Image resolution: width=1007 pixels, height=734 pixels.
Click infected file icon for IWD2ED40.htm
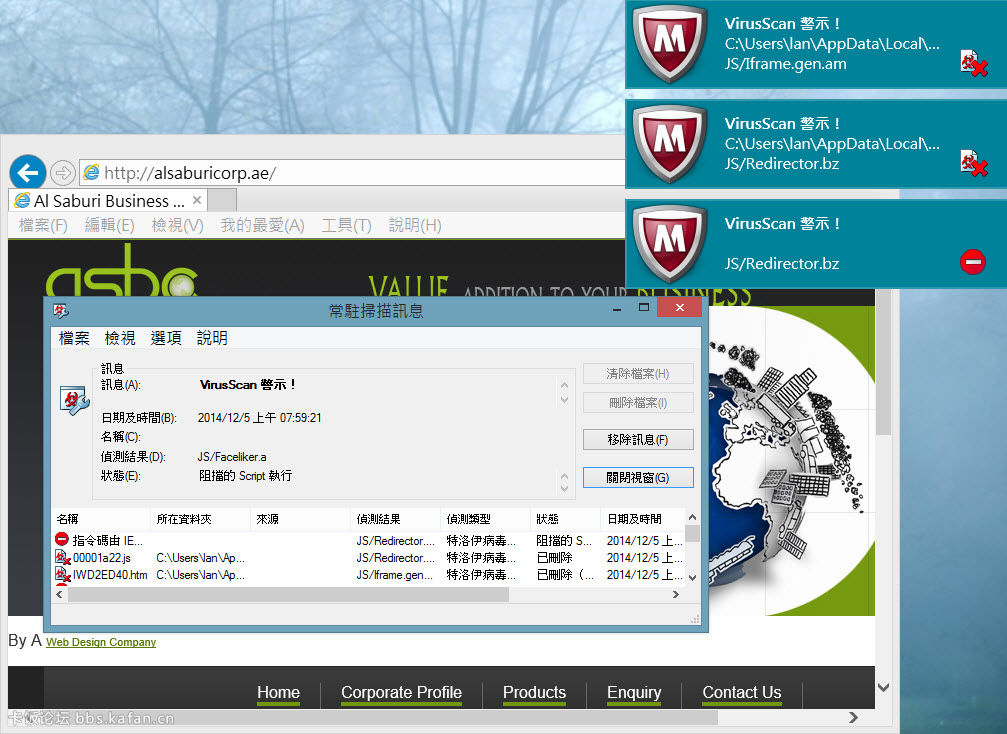(x=62, y=574)
